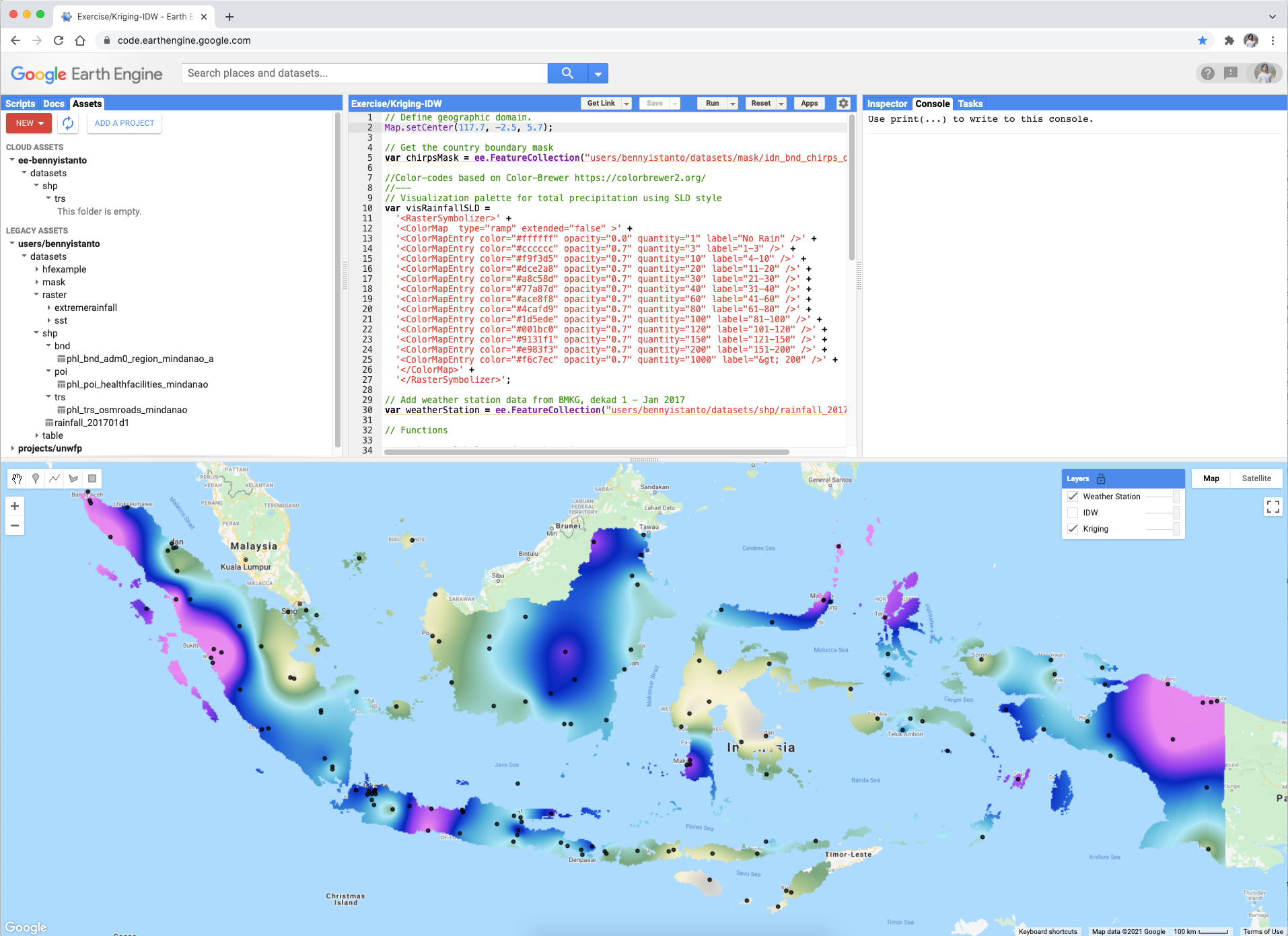Enable the IDW layer checkbox

[x=1073, y=513]
